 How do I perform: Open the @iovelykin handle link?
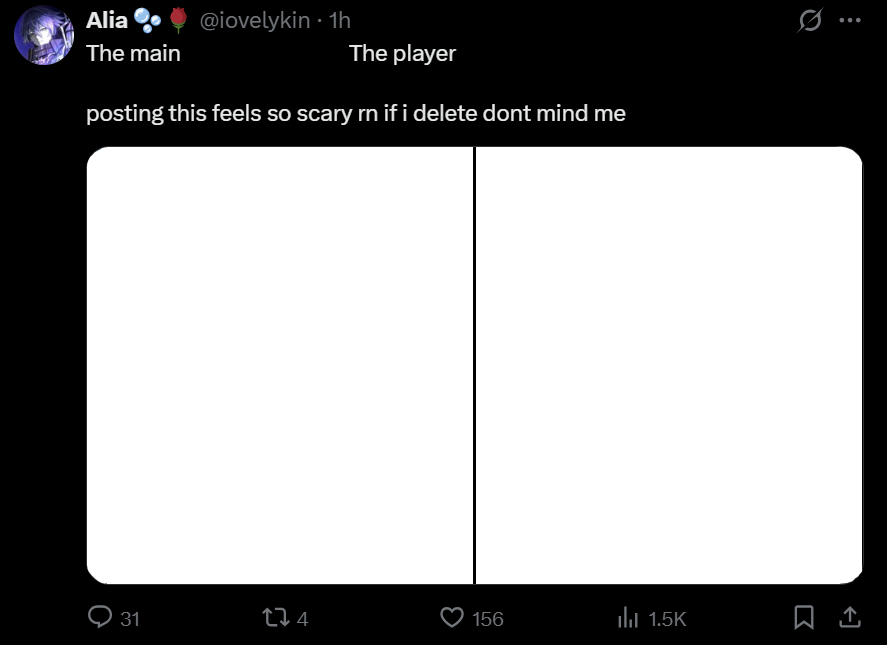click(255, 20)
